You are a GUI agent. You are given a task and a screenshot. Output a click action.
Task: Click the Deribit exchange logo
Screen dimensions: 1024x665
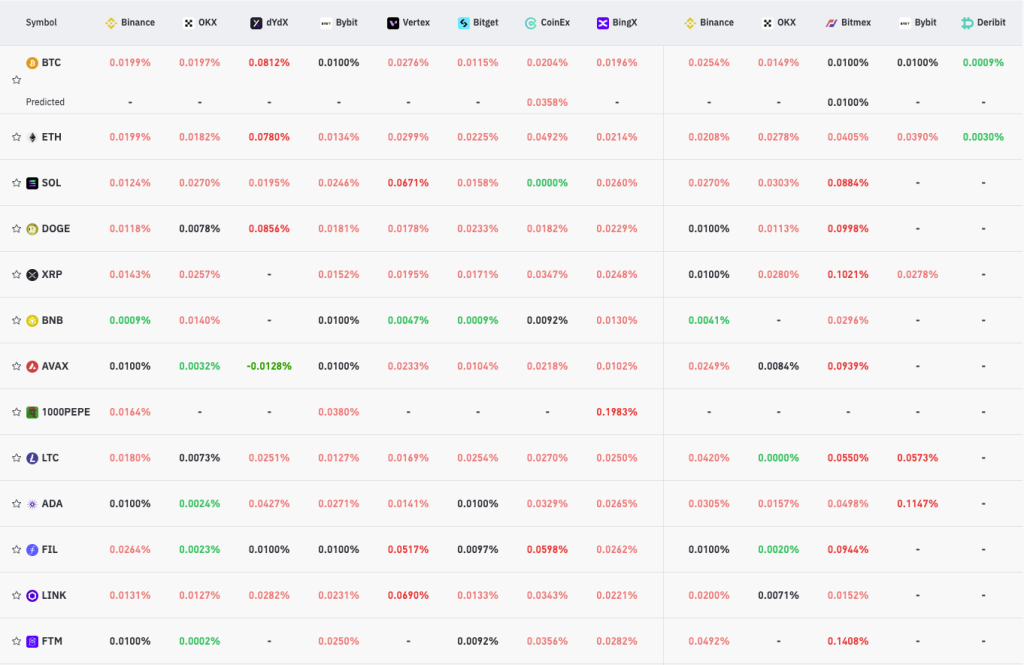click(x=967, y=23)
